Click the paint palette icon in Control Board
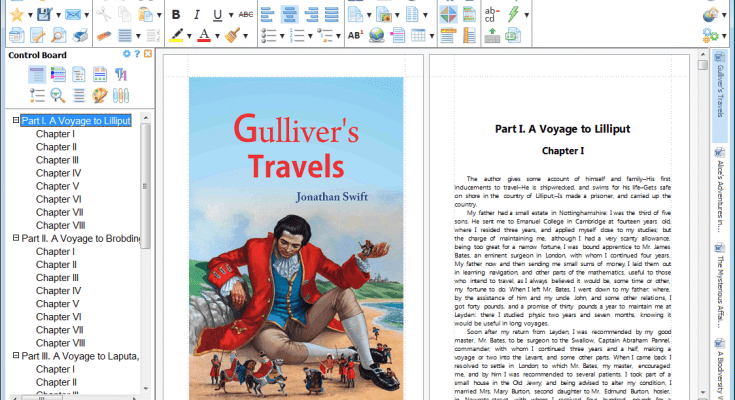This screenshot has width=735, height=400. (x=100, y=95)
